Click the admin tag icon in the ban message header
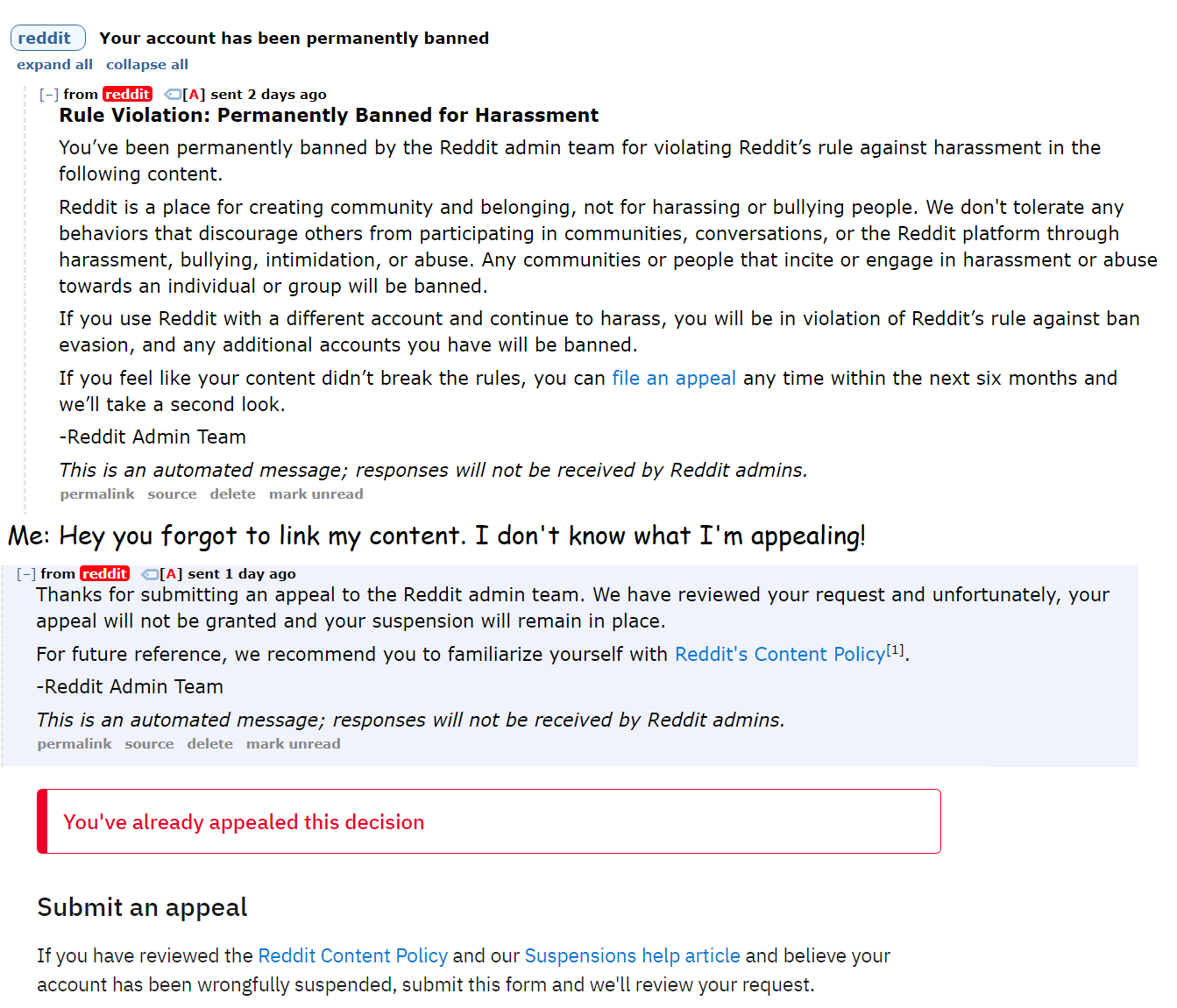Image resolution: width=1177 pixels, height=1008 pixels. click(174, 95)
